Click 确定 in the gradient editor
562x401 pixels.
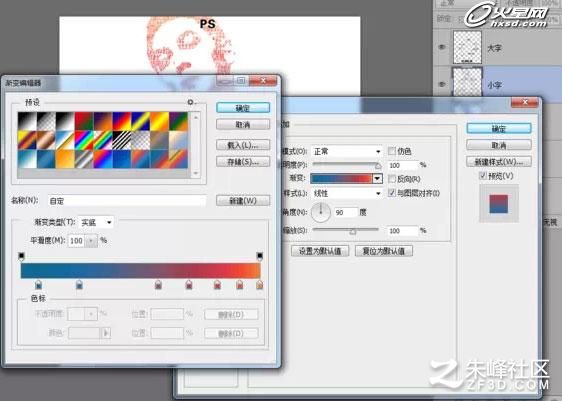pyautogui.click(x=243, y=108)
